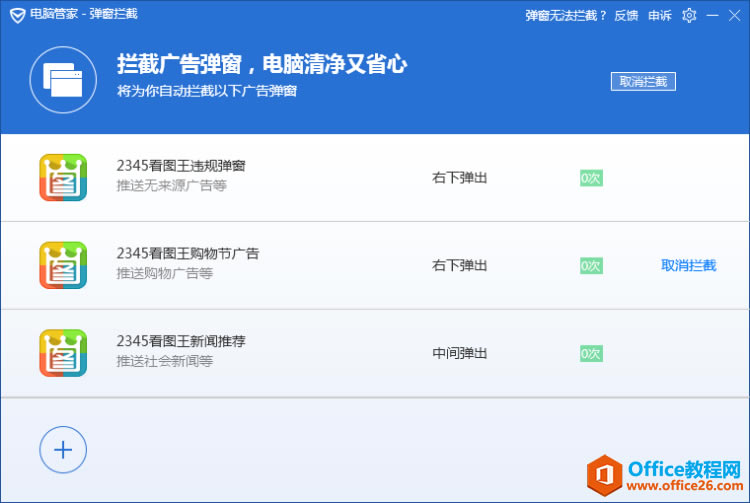This screenshot has height=503, width=750.
Task: Click subtitle 将为你自动拦截以下广告弹窗
Action: pos(207,91)
